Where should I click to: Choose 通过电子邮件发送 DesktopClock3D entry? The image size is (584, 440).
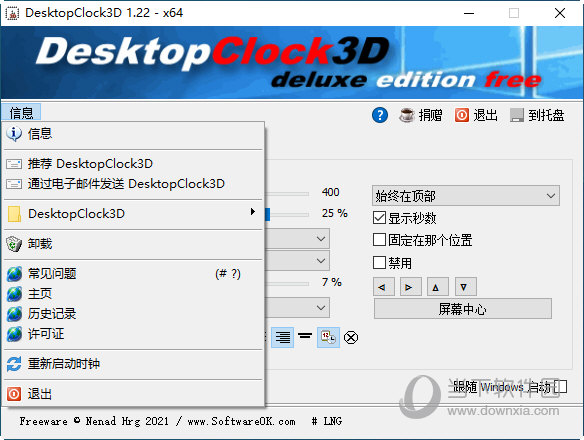[134, 184]
